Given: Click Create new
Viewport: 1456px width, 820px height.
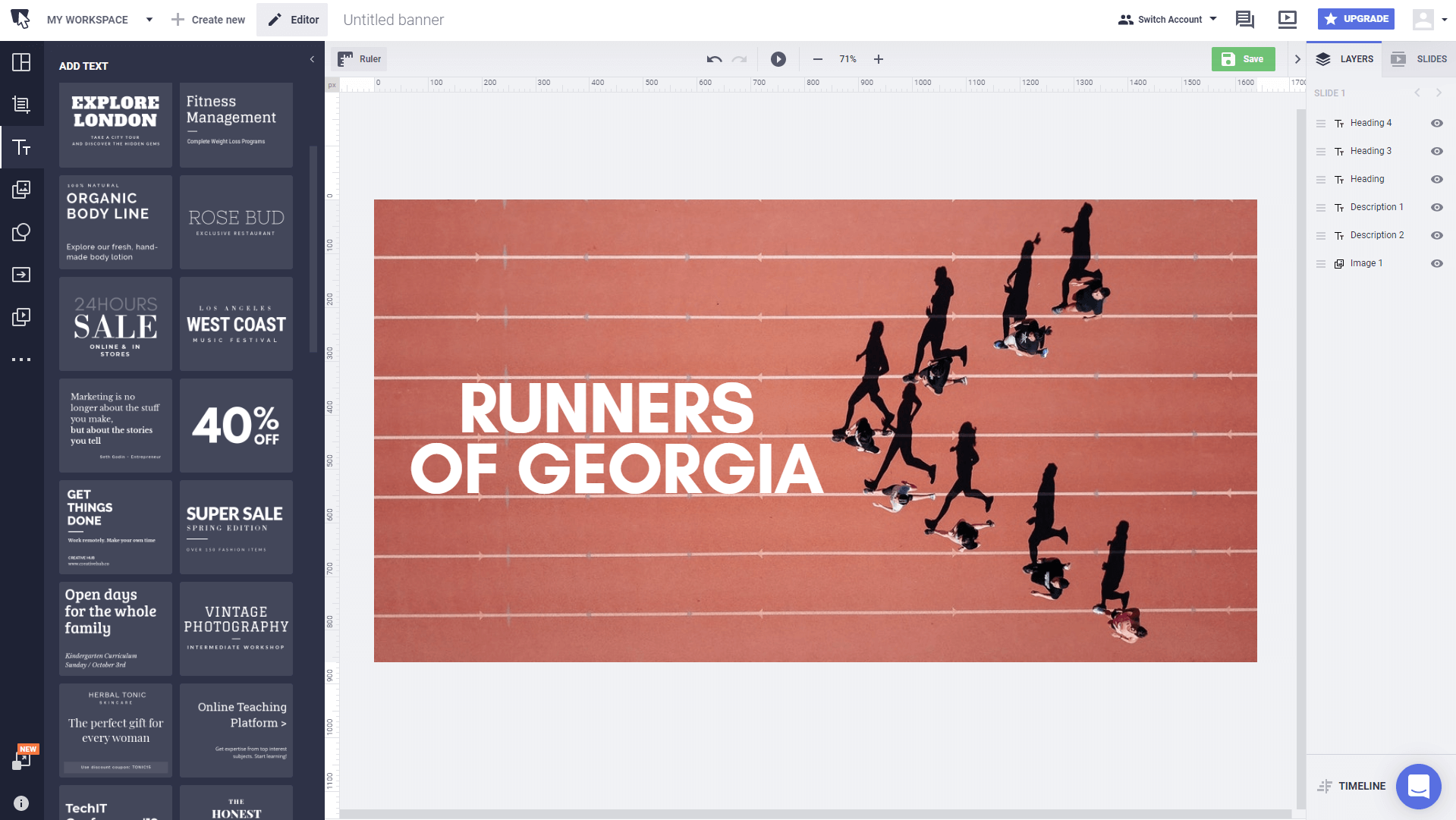Looking at the screenshot, I should (208, 20).
